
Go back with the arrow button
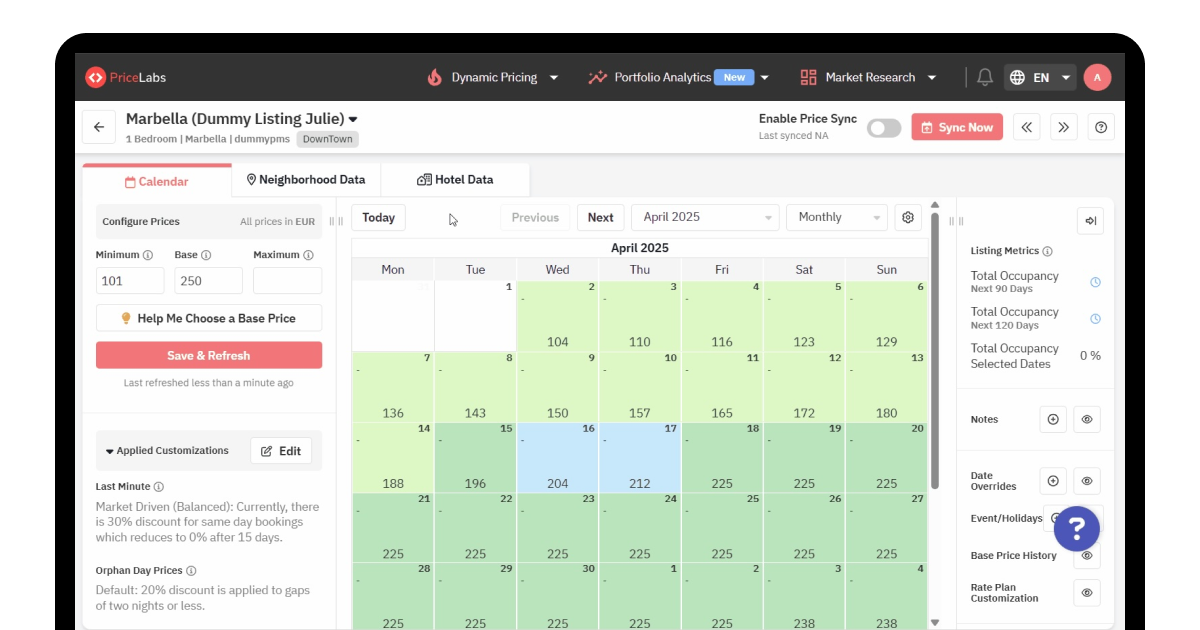click(x=99, y=127)
